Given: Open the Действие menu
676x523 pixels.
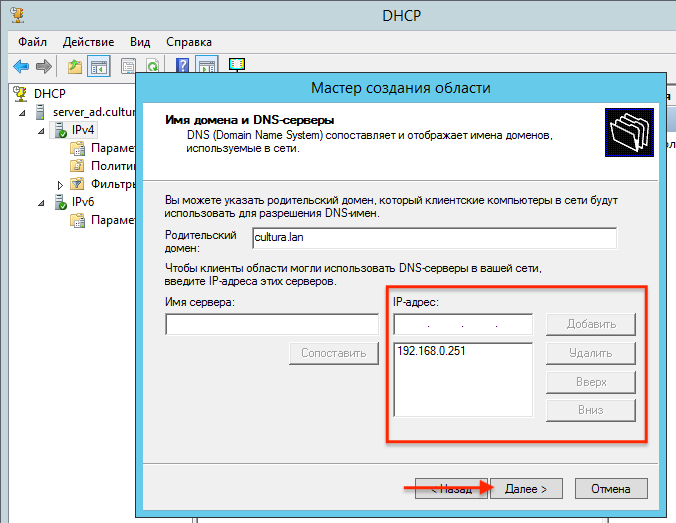Looking at the screenshot, I should pyautogui.click(x=88, y=42).
